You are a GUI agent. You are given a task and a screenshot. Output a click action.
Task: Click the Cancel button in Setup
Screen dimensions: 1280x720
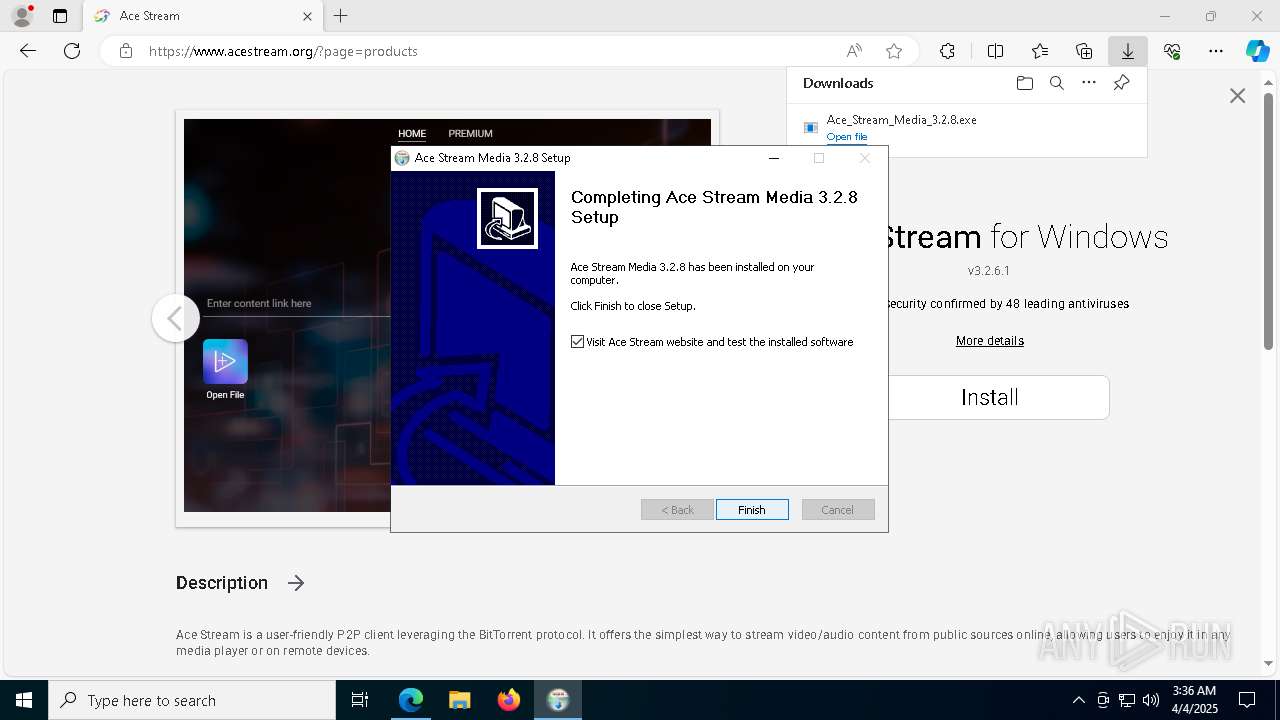point(838,510)
